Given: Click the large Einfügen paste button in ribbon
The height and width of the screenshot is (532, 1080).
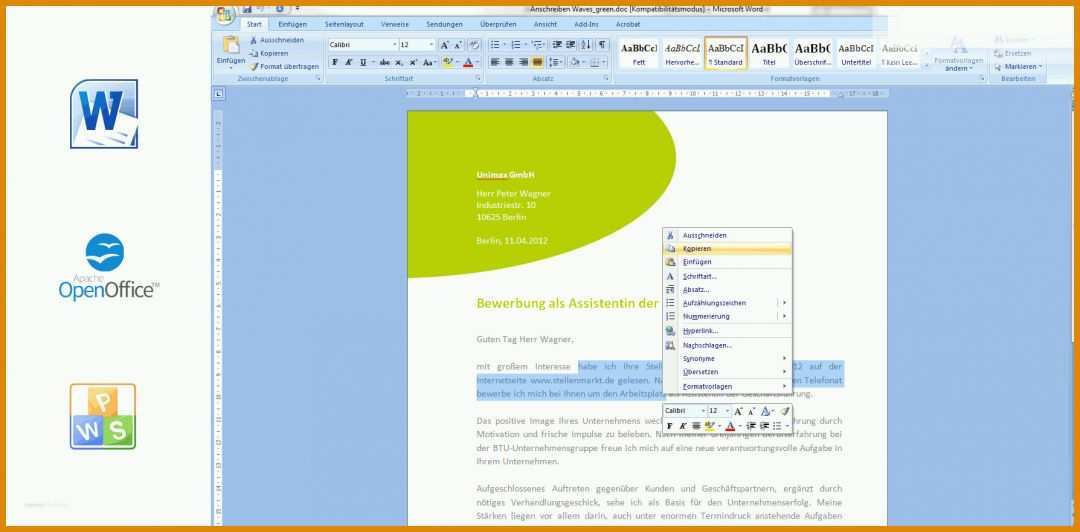Looking at the screenshot, I should coord(231,52).
